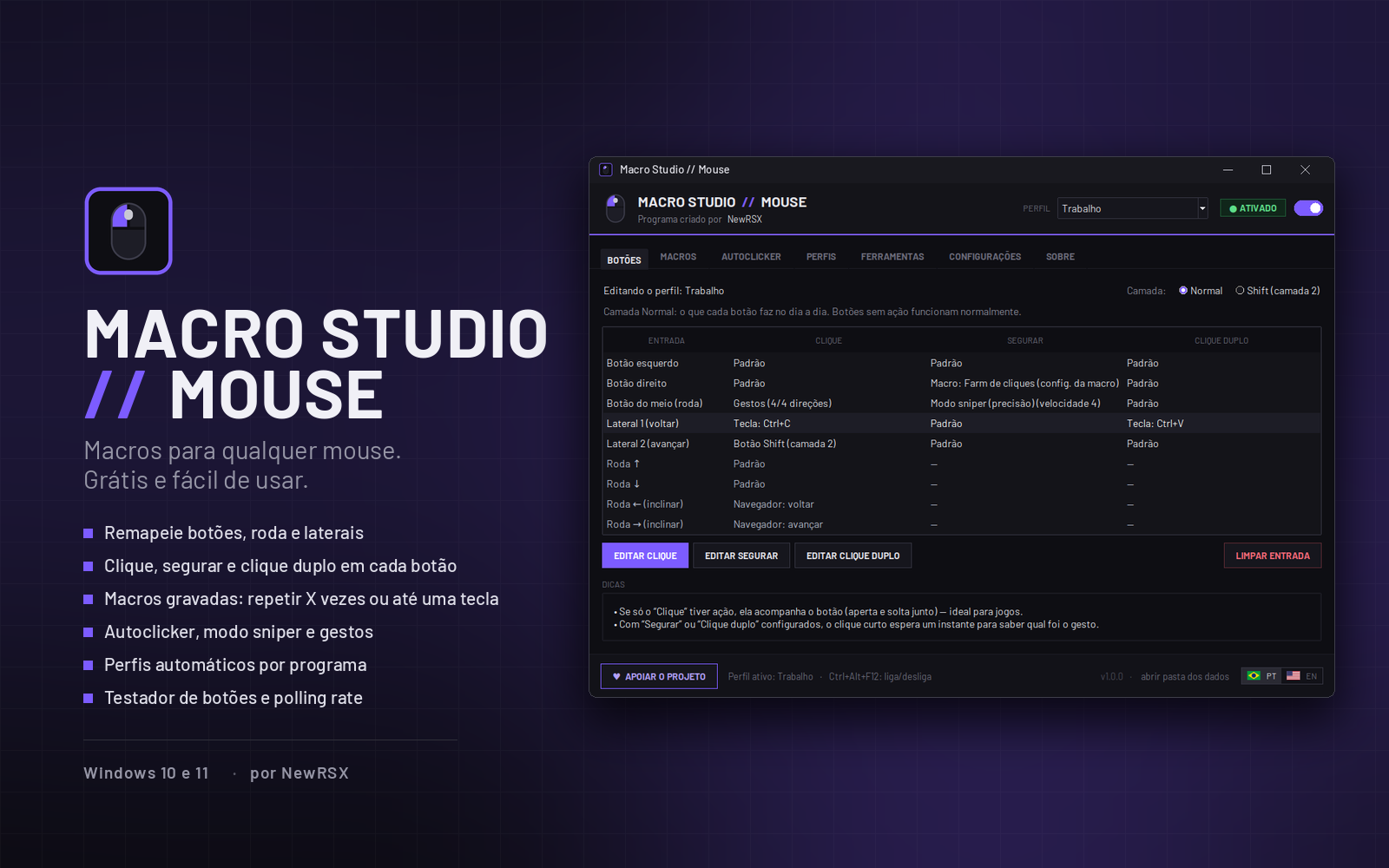1389x868 pixels.
Task: Switch language to English with US flag
Action: pyautogui.click(x=1302, y=676)
